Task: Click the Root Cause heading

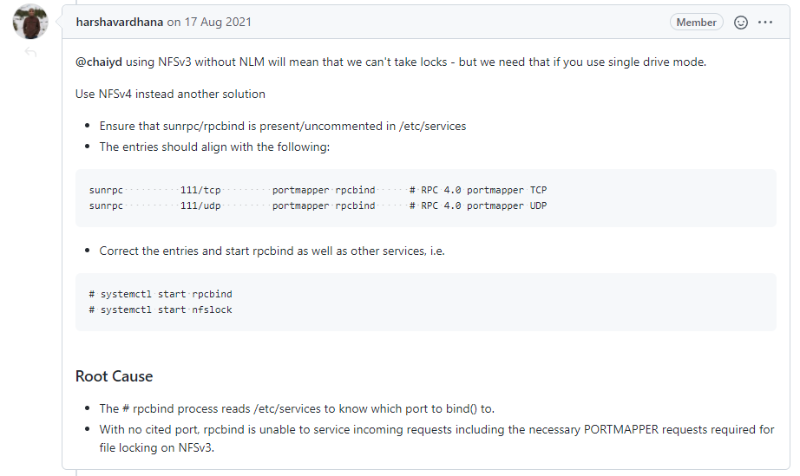Action: (x=114, y=376)
